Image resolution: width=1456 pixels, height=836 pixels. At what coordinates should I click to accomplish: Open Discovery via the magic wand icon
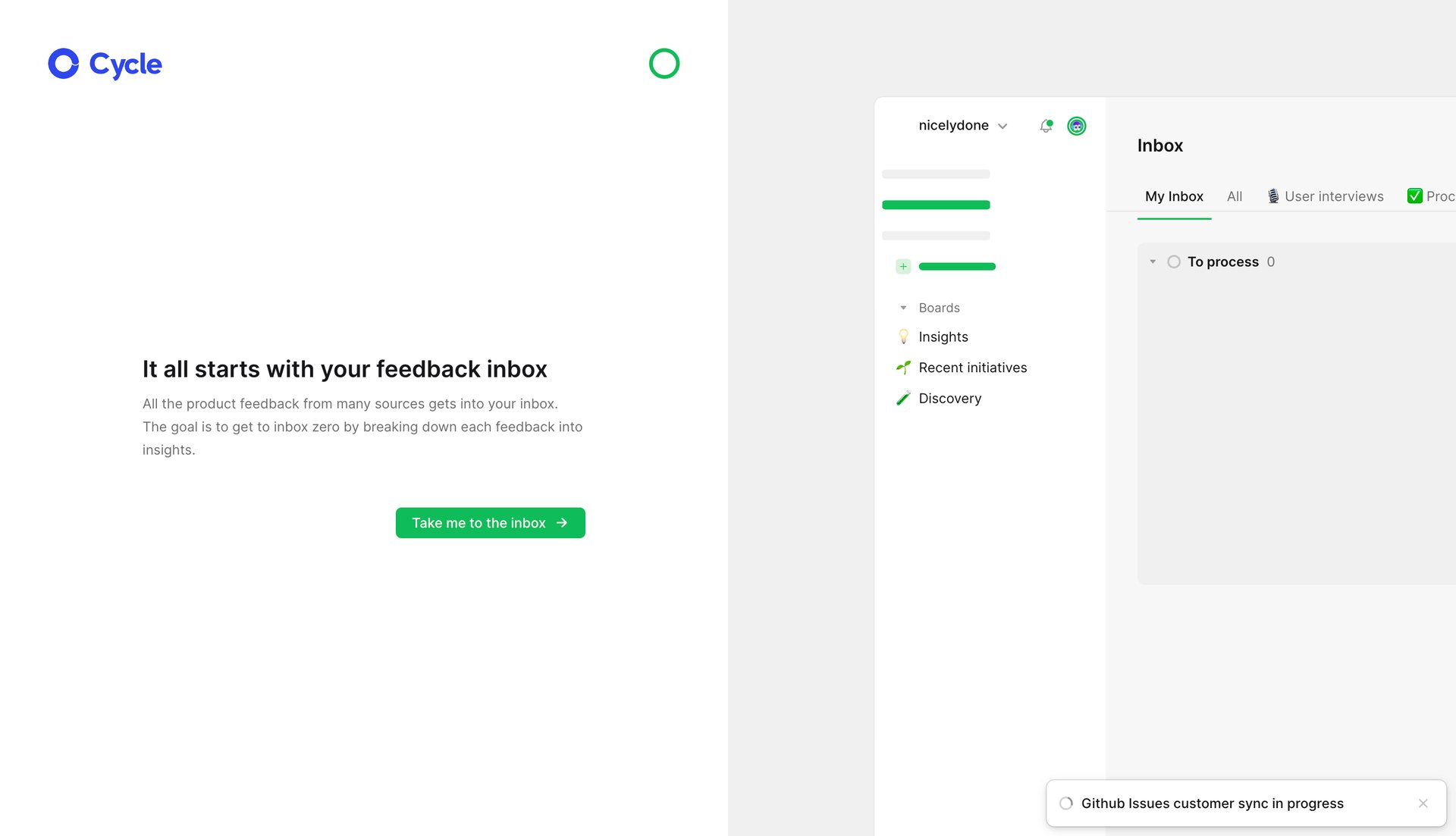(903, 398)
